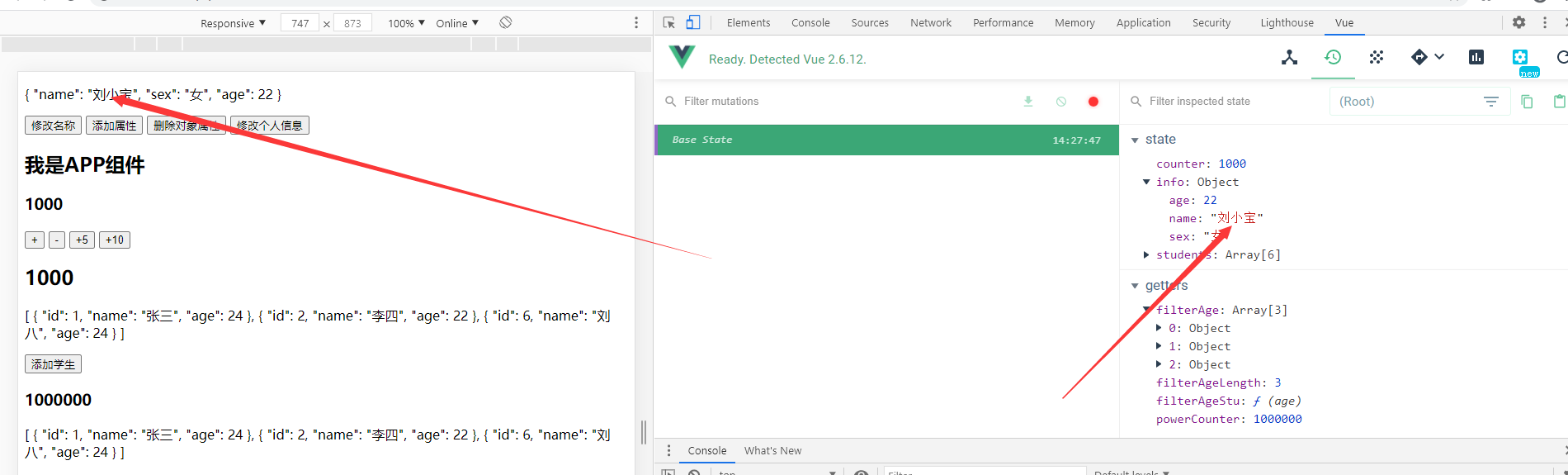The height and width of the screenshot is (475, 1568).
Task: Switch to the Network tab
Action: tap(931, 22)
